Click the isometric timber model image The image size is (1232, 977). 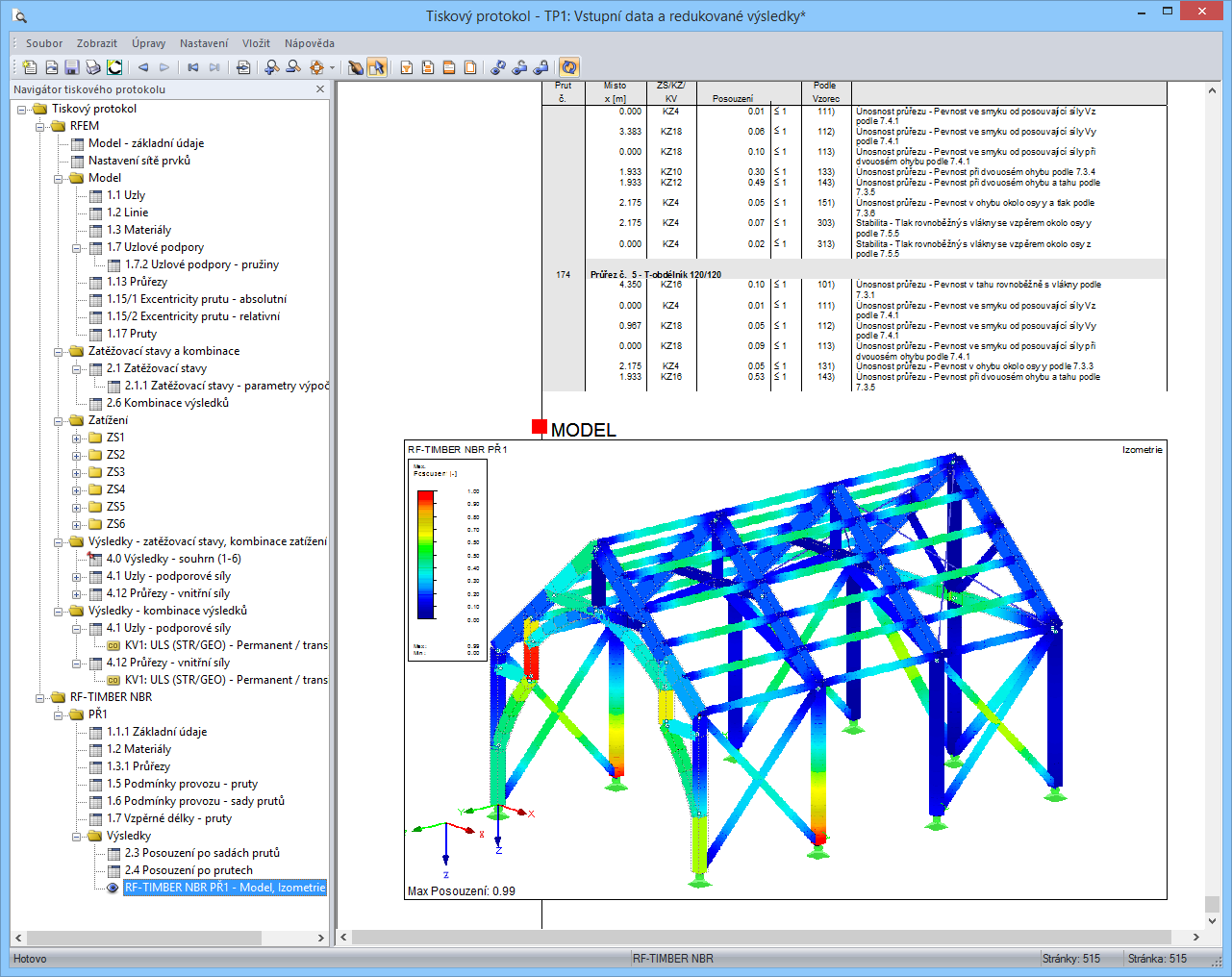click(x=786, y=670)
